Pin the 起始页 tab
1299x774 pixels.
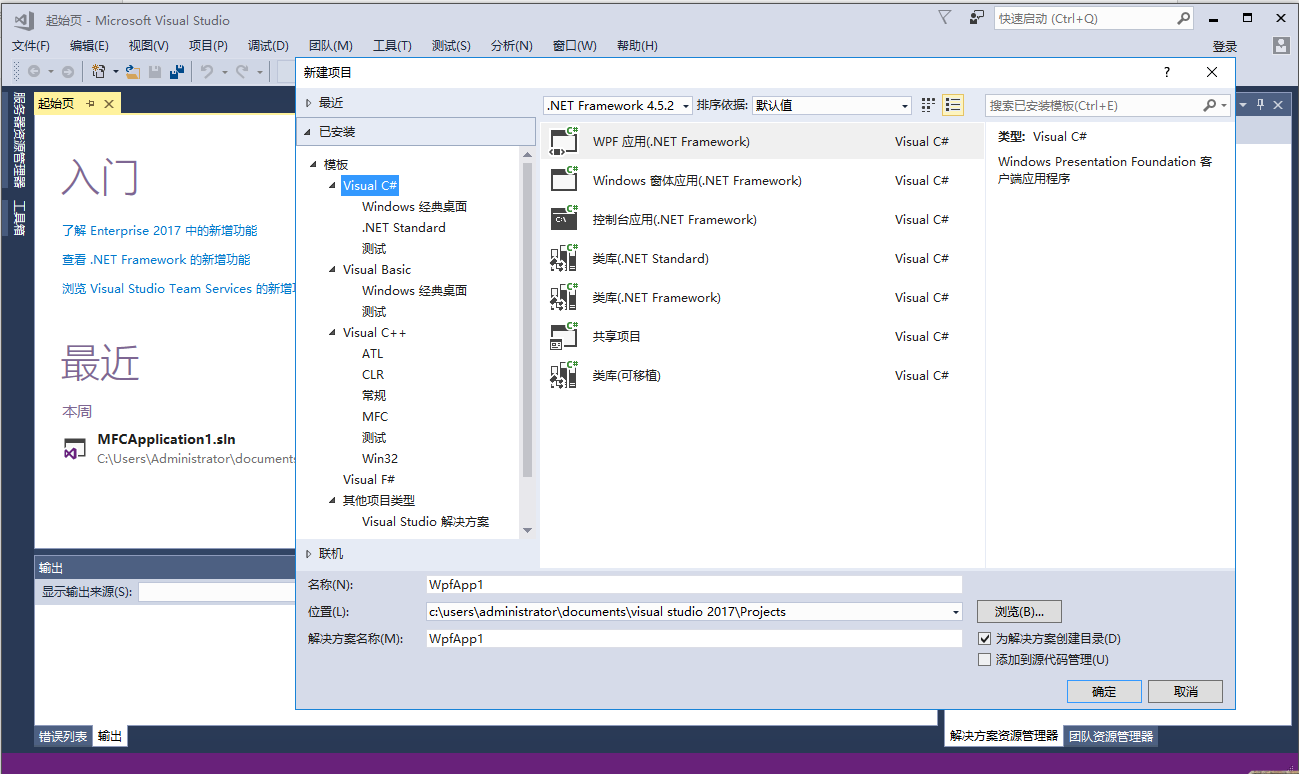pos(90,104)
